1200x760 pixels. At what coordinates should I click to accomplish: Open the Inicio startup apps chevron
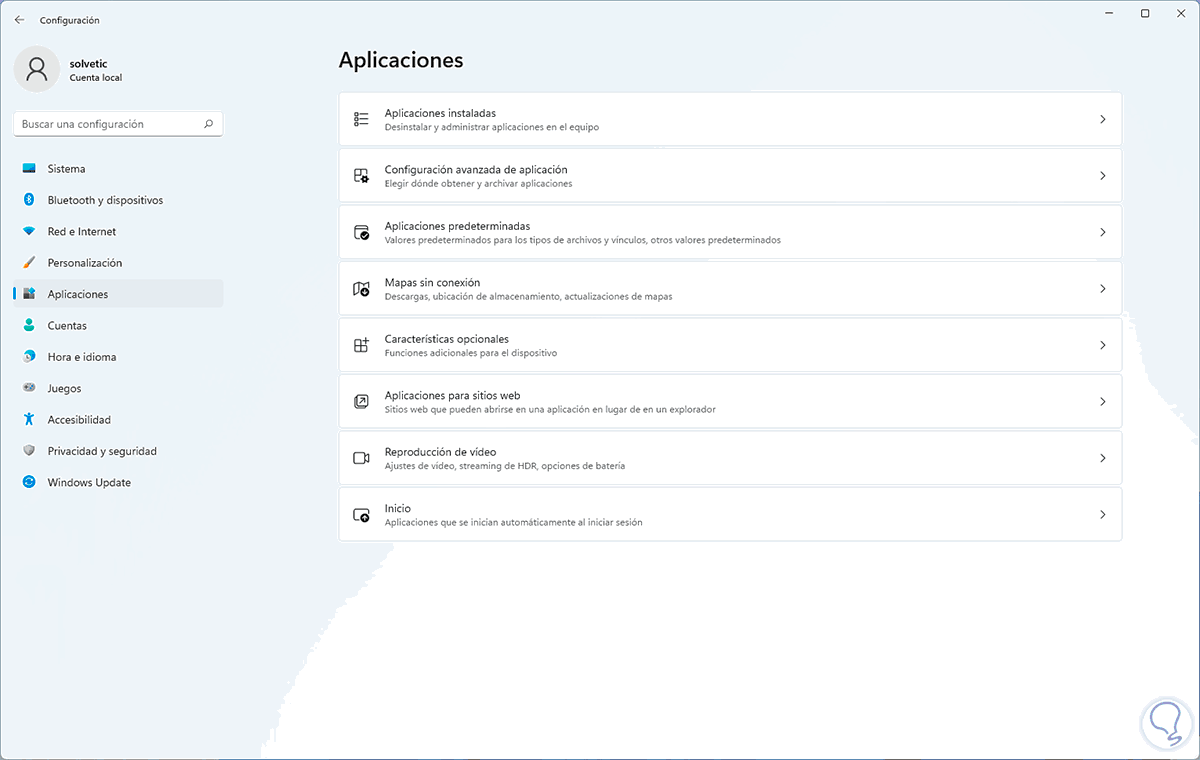pos(1102,514)
